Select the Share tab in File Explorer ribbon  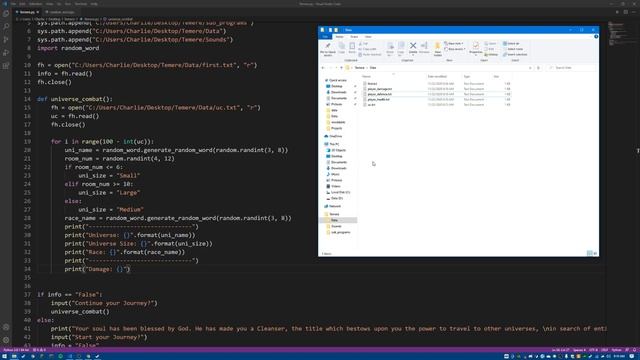354,37
